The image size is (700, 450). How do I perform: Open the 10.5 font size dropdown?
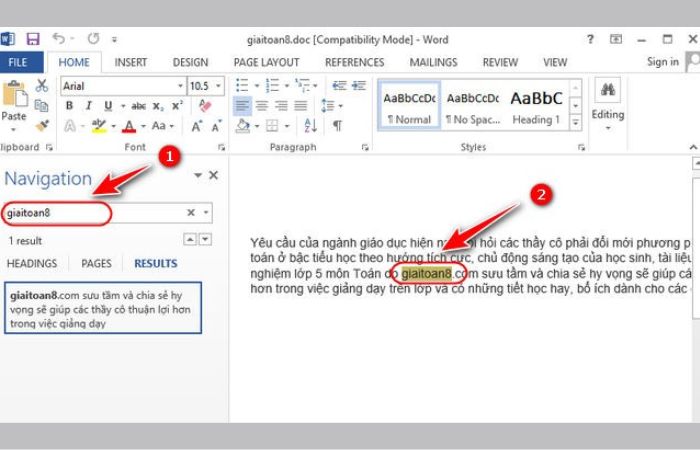pyautogui.click(x=218, y=86)
